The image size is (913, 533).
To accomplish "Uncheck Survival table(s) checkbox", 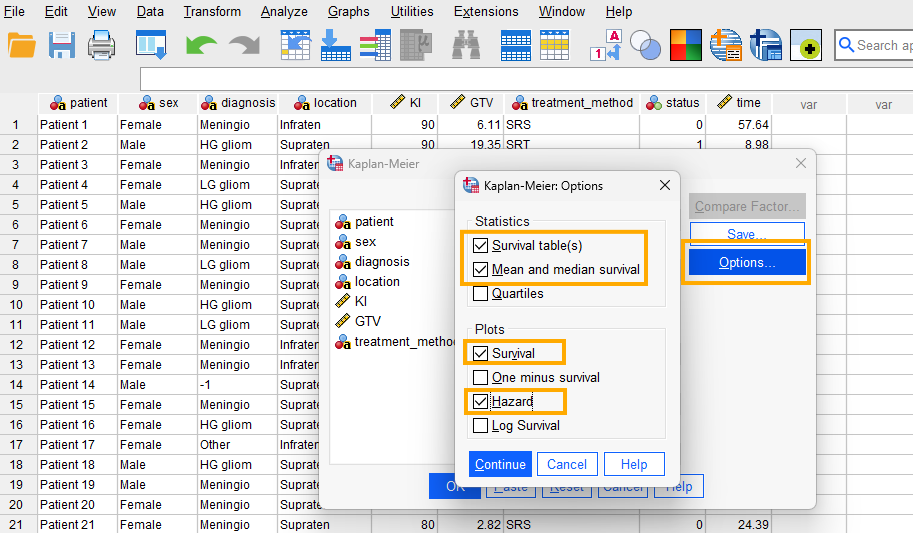I will (480, 246).
